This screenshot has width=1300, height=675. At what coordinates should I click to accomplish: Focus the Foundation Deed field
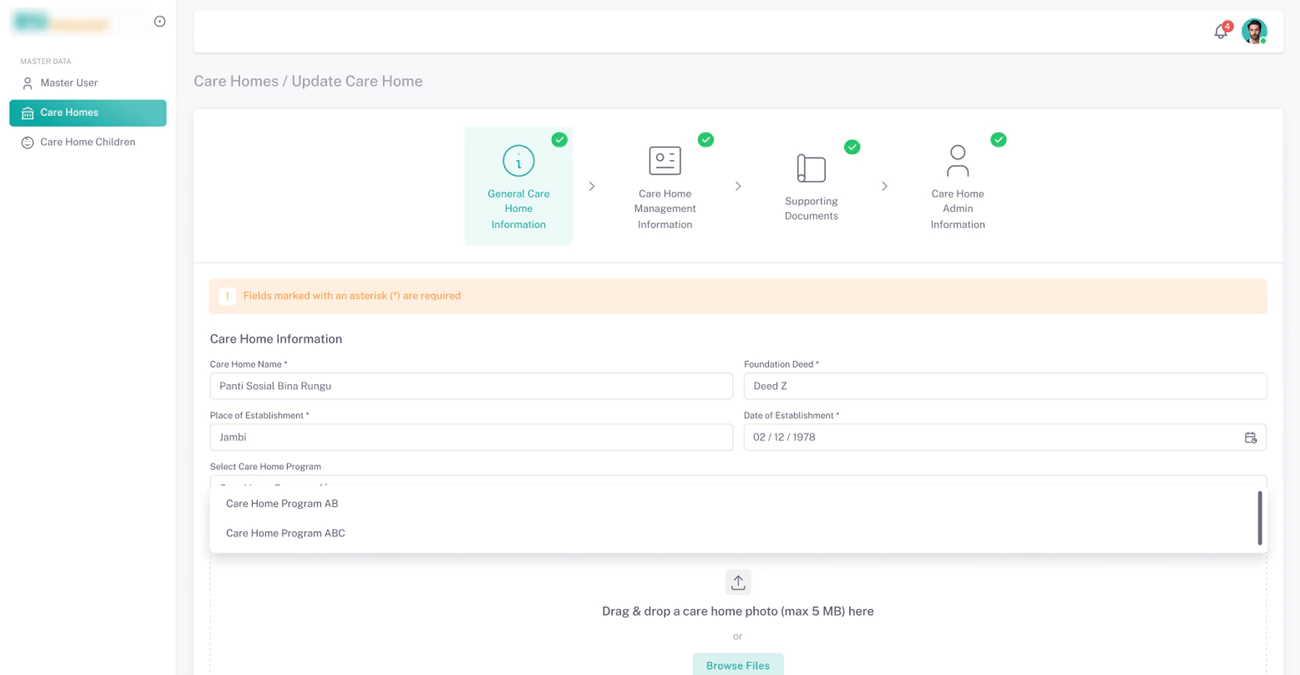point(1005,386)
